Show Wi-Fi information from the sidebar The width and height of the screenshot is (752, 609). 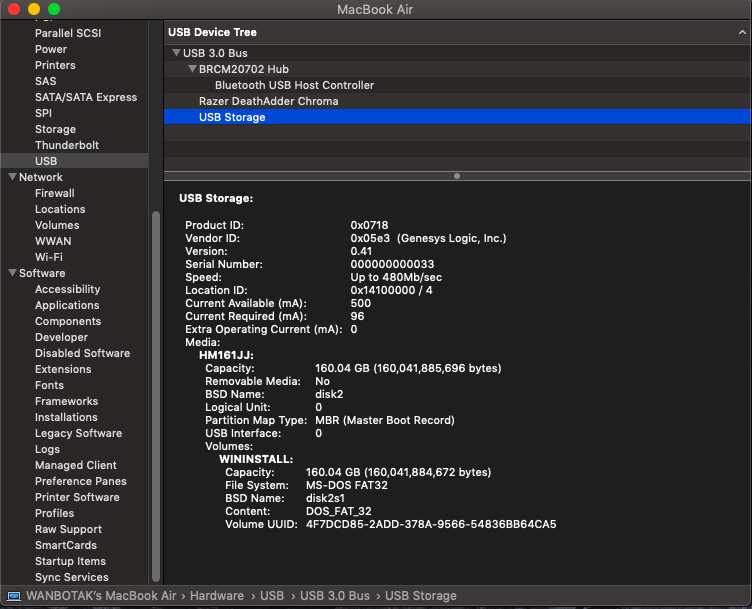click(49, 257)
